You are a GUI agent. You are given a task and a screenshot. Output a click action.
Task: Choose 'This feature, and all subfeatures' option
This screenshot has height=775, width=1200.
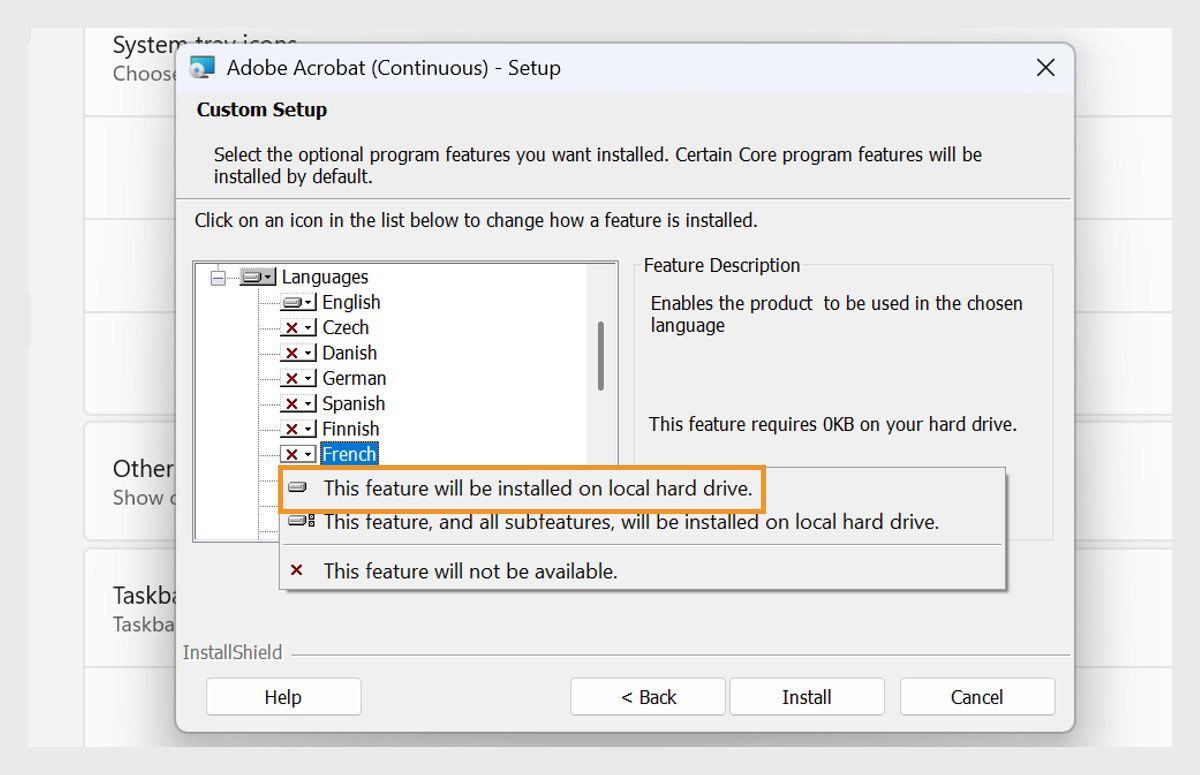point(630,521)
